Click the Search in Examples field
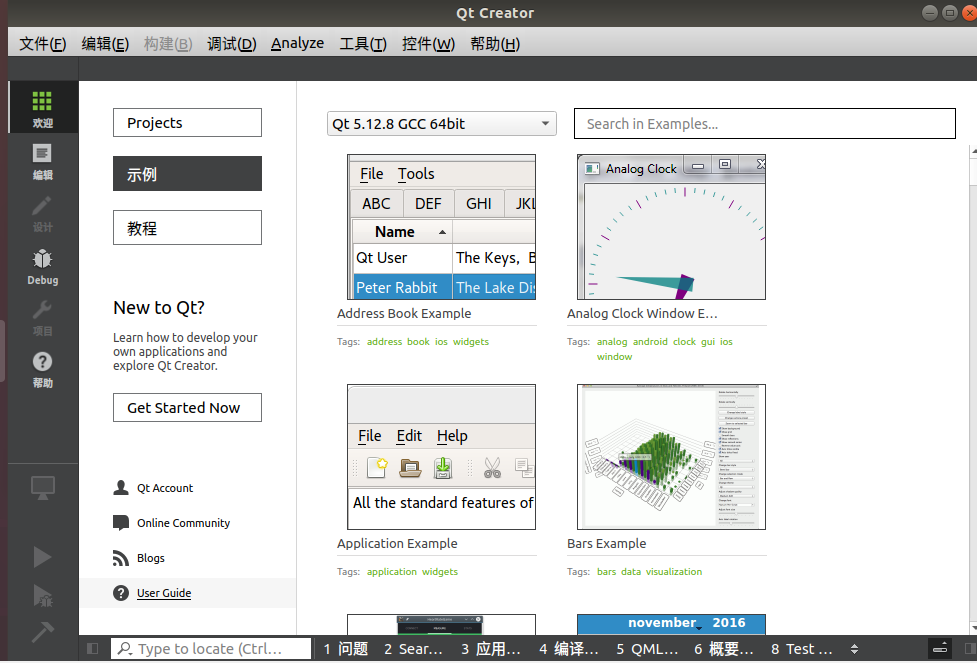This screenshot has height=663, width=977. [x=765, y=123]
